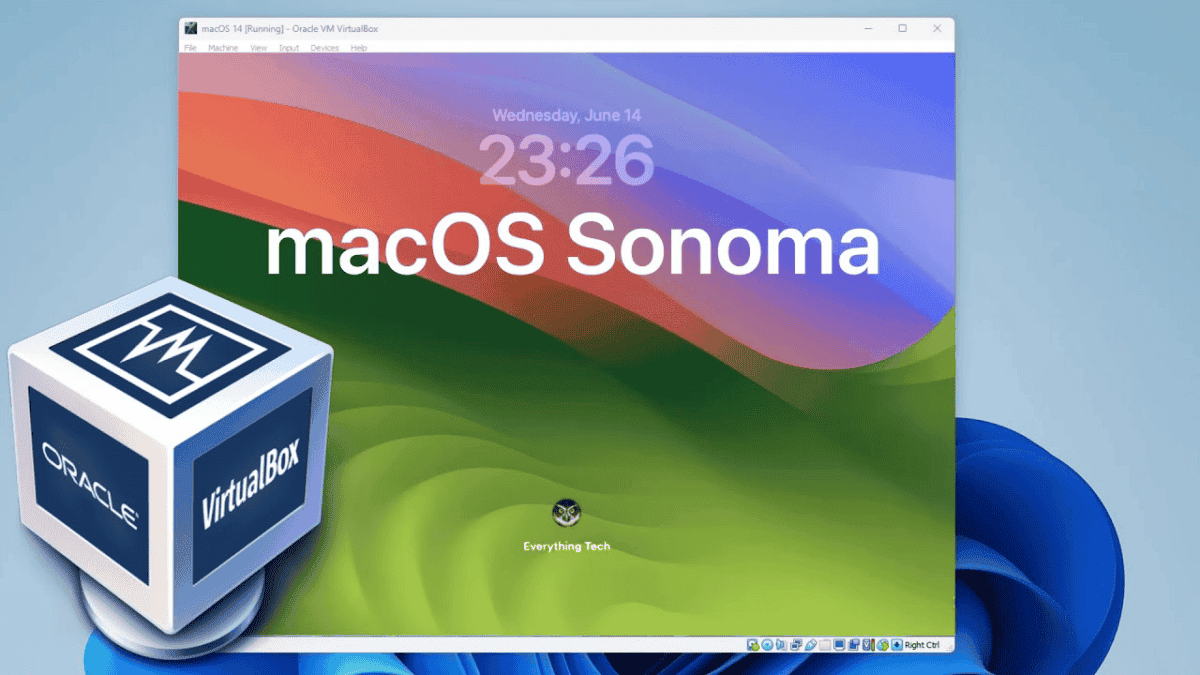This screenshot has height=675, width=1200.
Task: Click the audio status bar icon
Action: point(781,645)
